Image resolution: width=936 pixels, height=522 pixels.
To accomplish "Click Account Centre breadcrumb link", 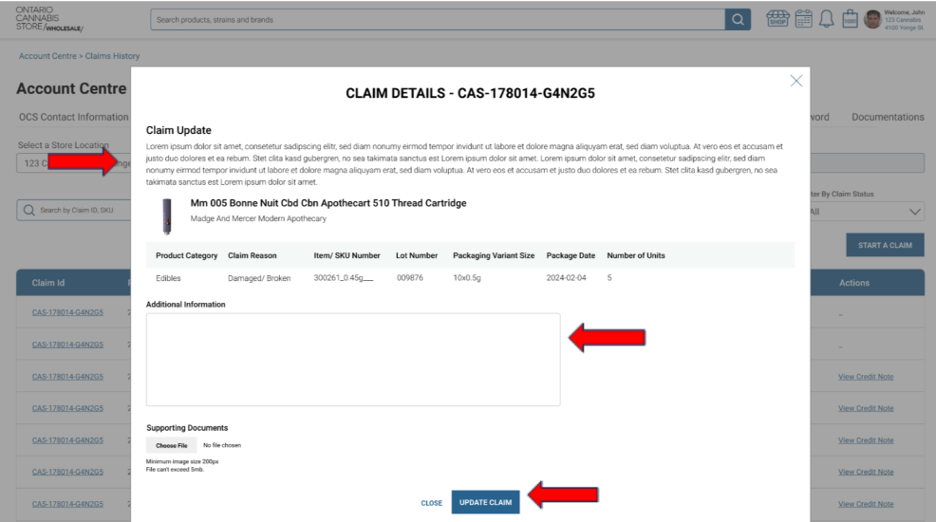I will [x=48, y=56].
